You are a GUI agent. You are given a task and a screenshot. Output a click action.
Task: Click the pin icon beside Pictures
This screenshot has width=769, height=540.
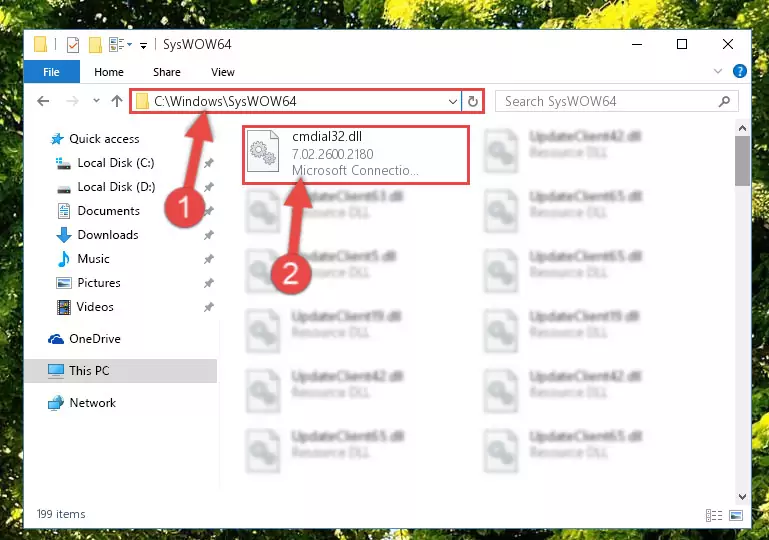point(209,283)
